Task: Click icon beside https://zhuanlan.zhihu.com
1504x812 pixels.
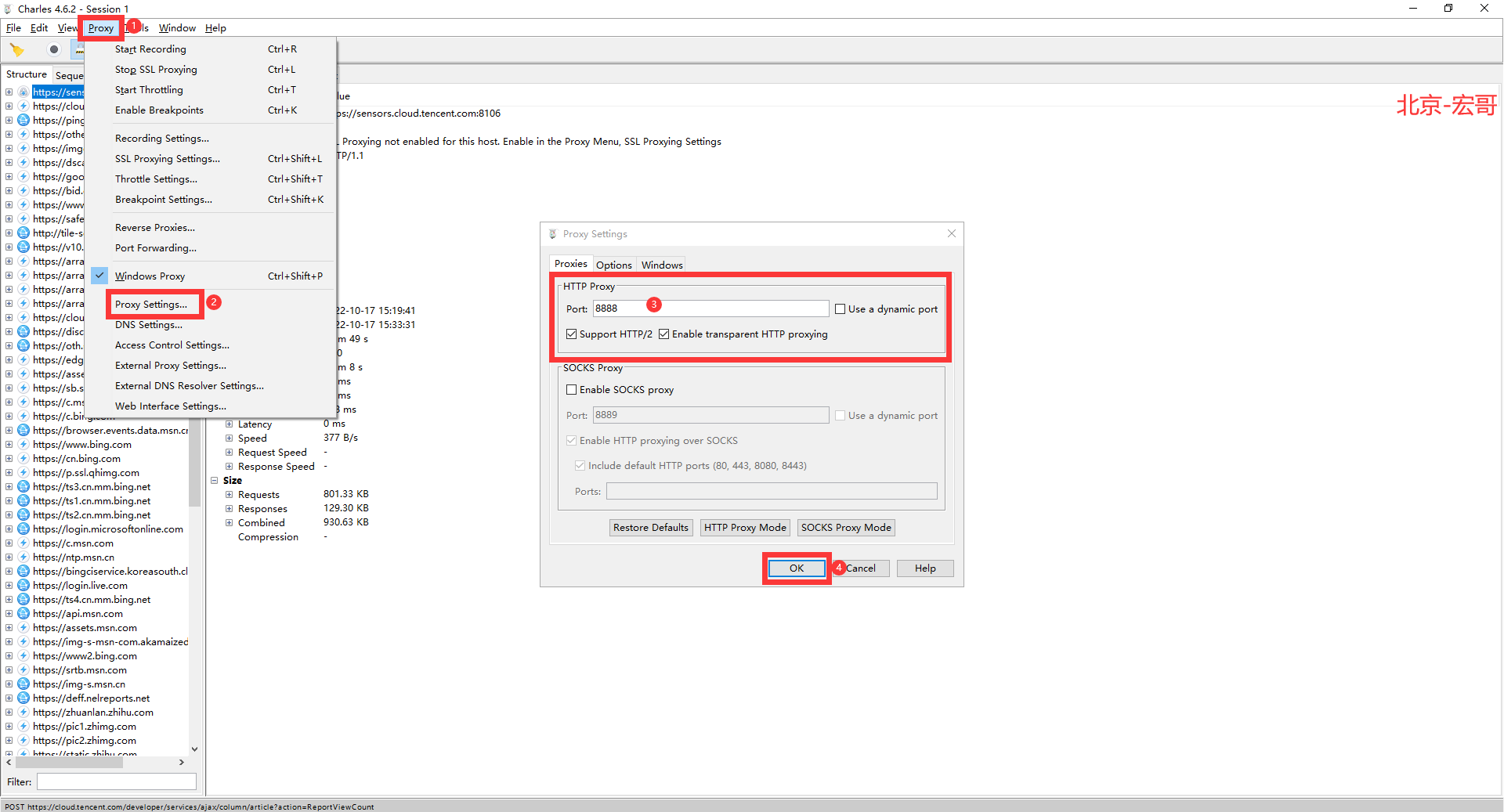Action: click(23, 713)
